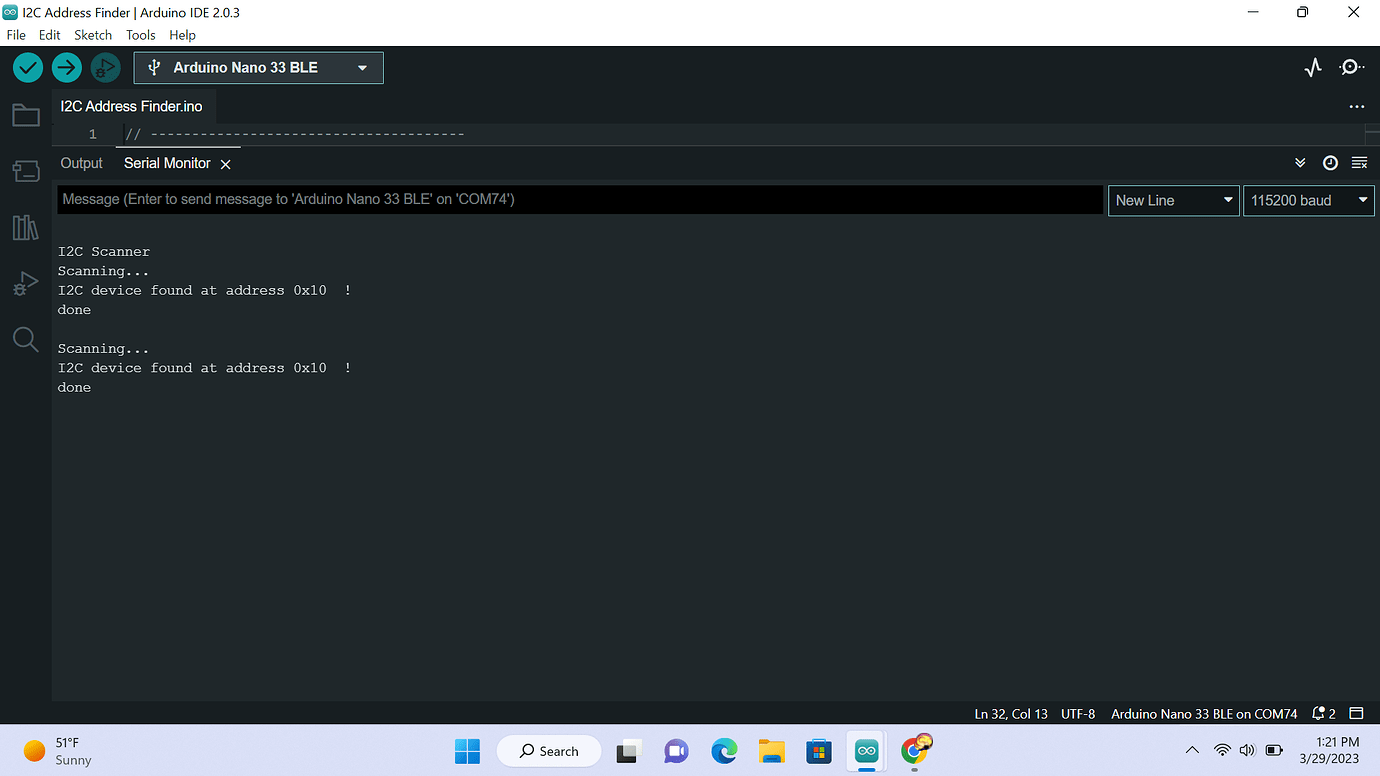Toggle the notifications bell in status bar

click(x=1318, y=713)
